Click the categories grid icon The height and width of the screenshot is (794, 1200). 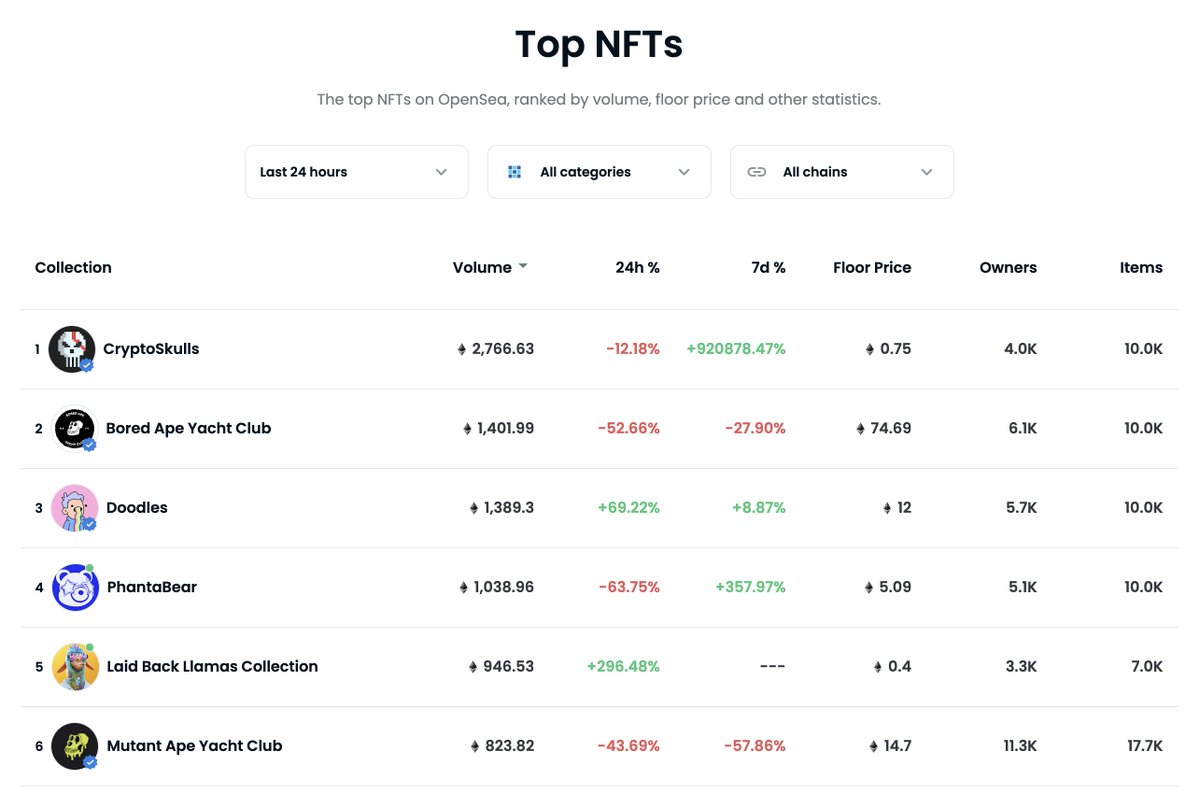[514, 172]
